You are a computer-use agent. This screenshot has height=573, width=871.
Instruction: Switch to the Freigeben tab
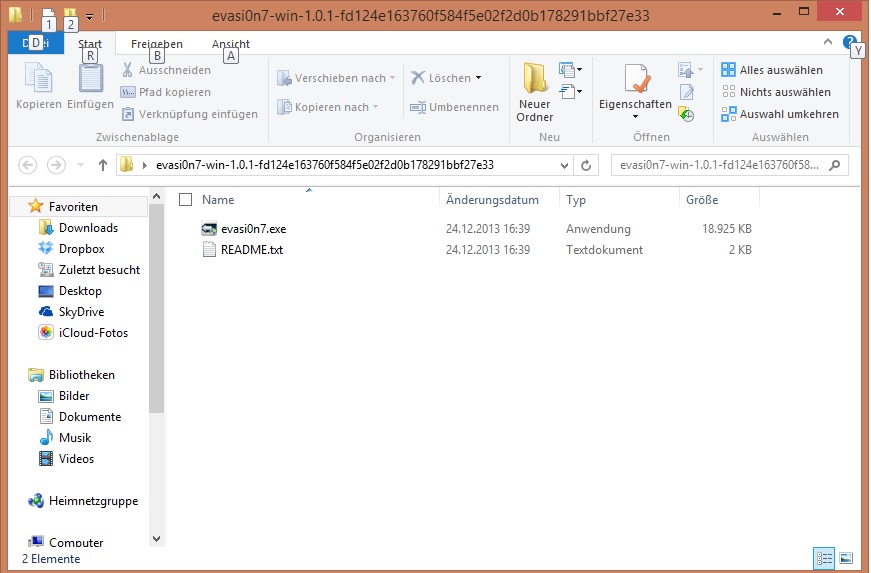click(157, 44)
